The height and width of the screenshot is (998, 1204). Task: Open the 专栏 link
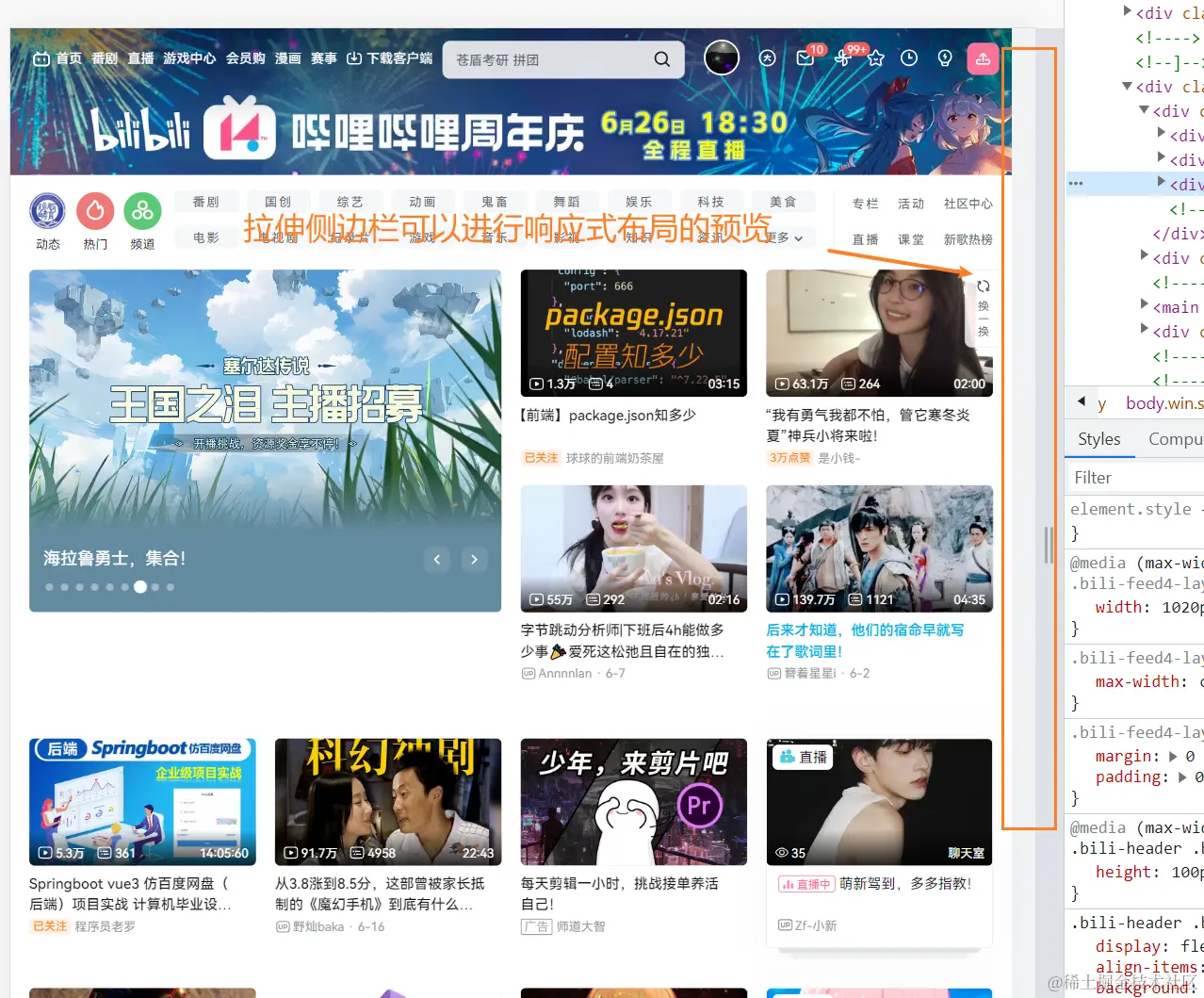(x=865, y=204)
